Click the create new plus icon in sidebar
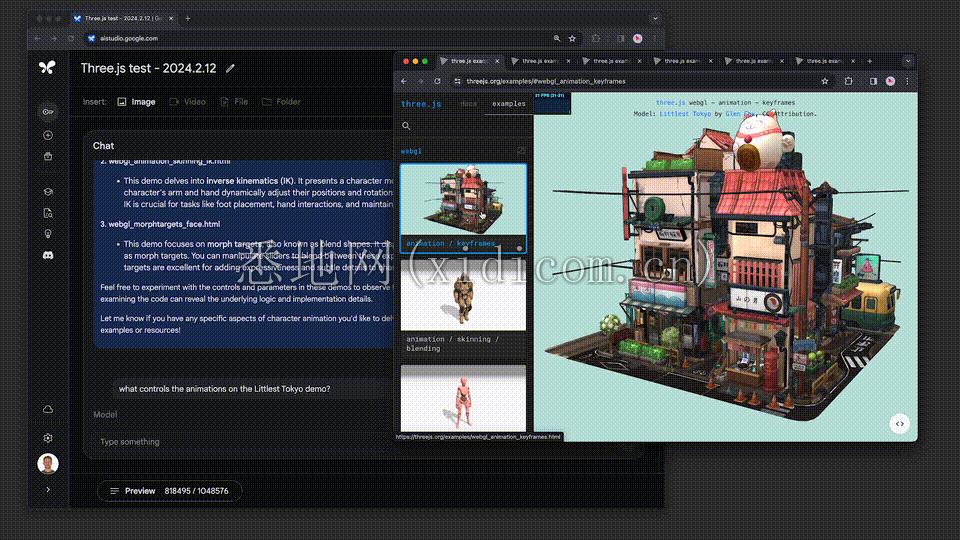The image size is (960, 540). [x=48, y=135]
